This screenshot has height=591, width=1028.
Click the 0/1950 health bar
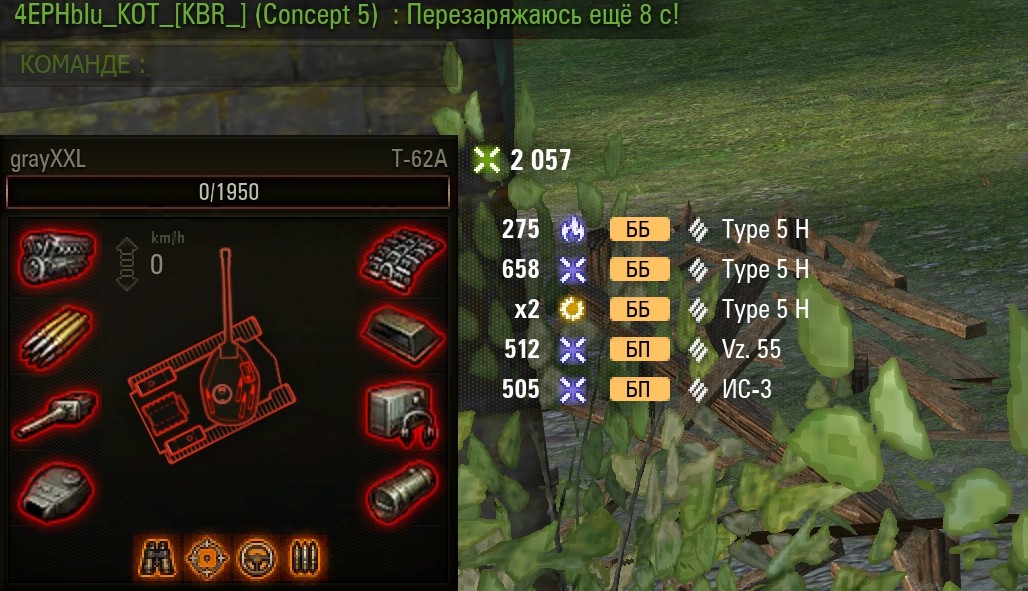(x=228, y=192)
